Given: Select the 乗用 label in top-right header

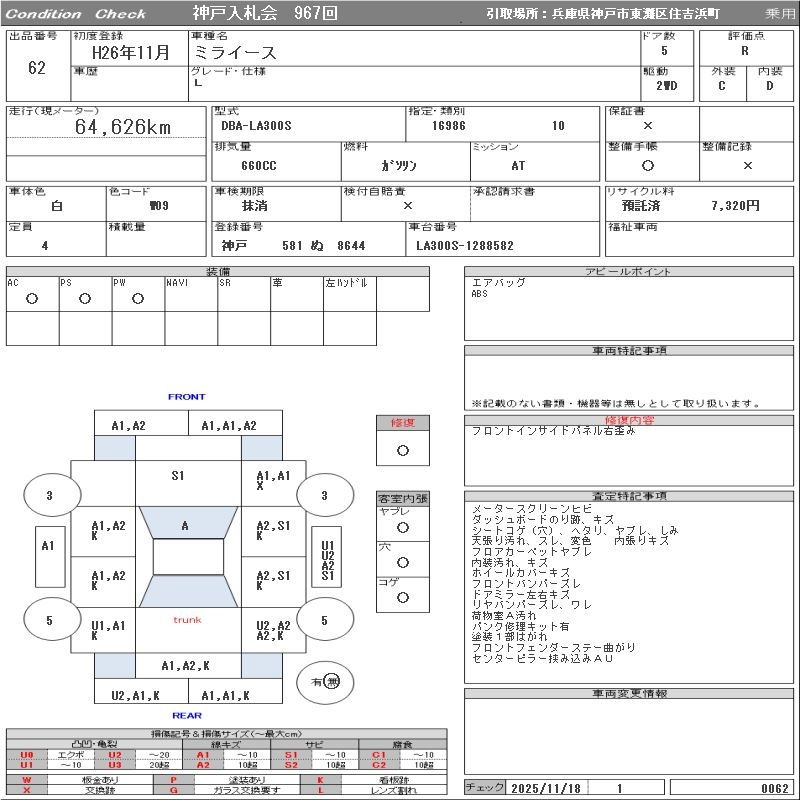Looking at the screenshot, I should pos(780,14).
